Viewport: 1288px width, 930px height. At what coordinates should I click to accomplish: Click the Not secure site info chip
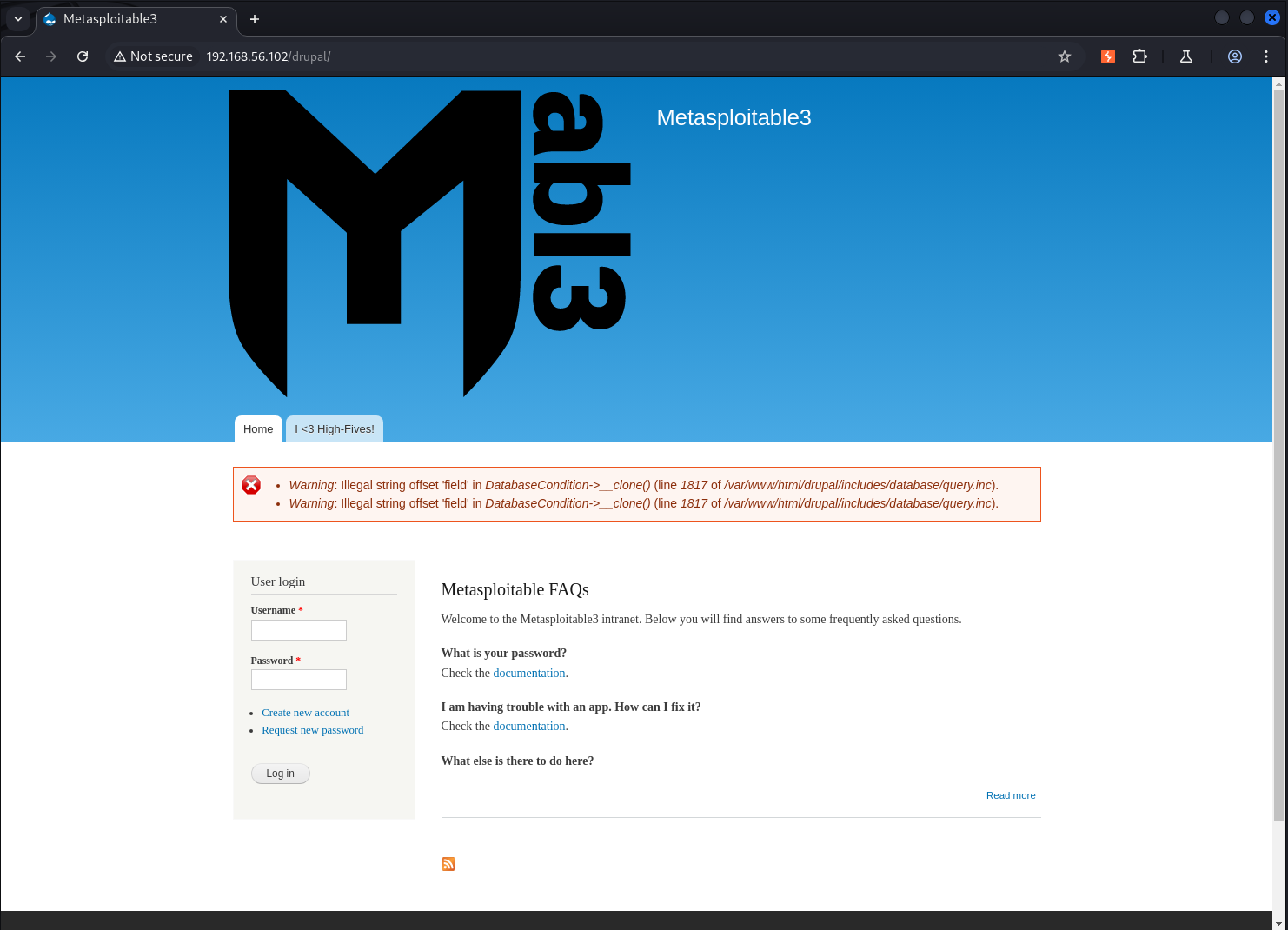click(x=154, y=56)
